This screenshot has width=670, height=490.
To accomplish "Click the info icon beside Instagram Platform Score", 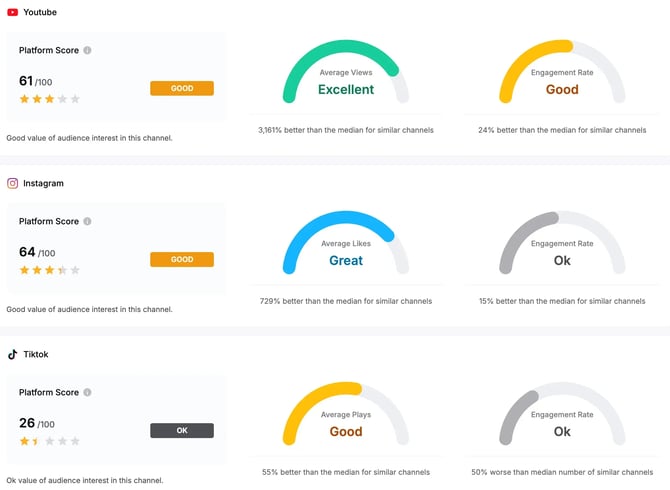I will tap(87, 221).
